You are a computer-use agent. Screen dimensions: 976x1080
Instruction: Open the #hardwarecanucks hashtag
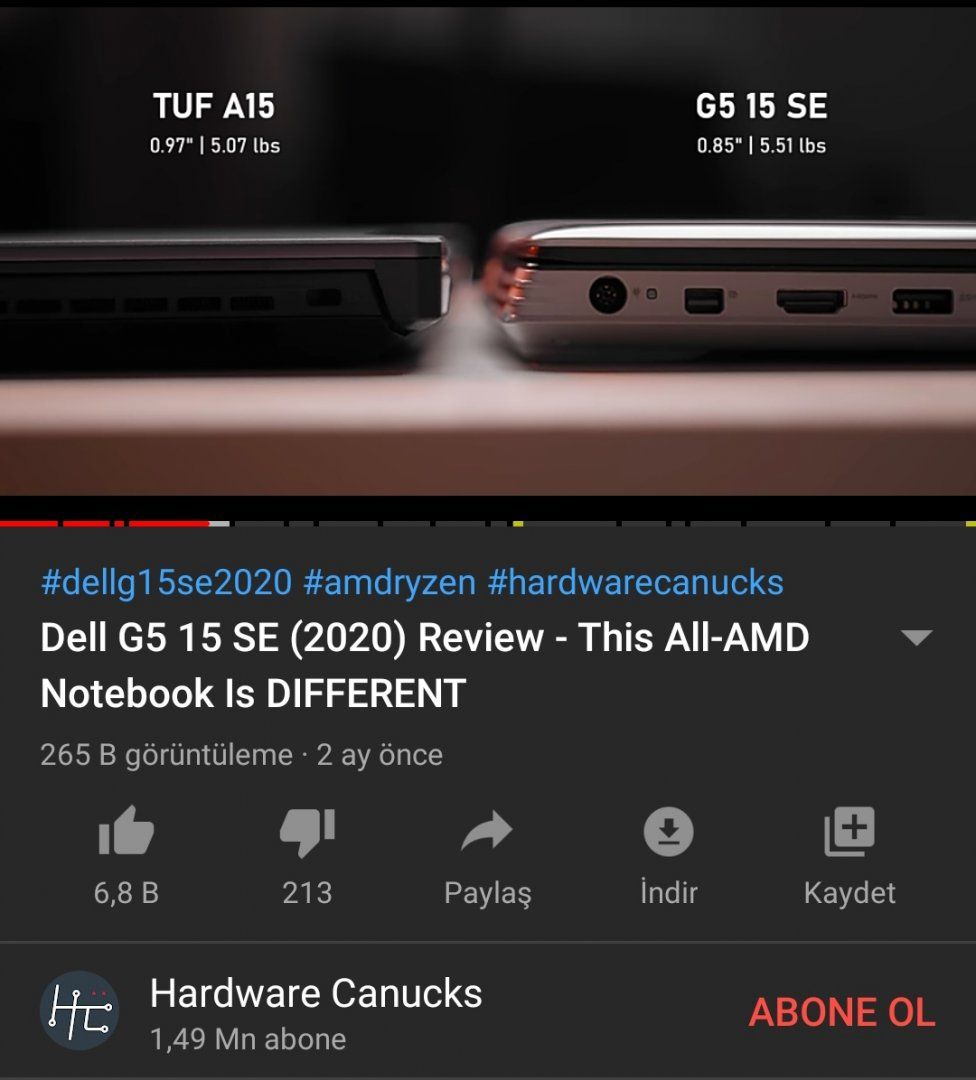pos(635,582)
